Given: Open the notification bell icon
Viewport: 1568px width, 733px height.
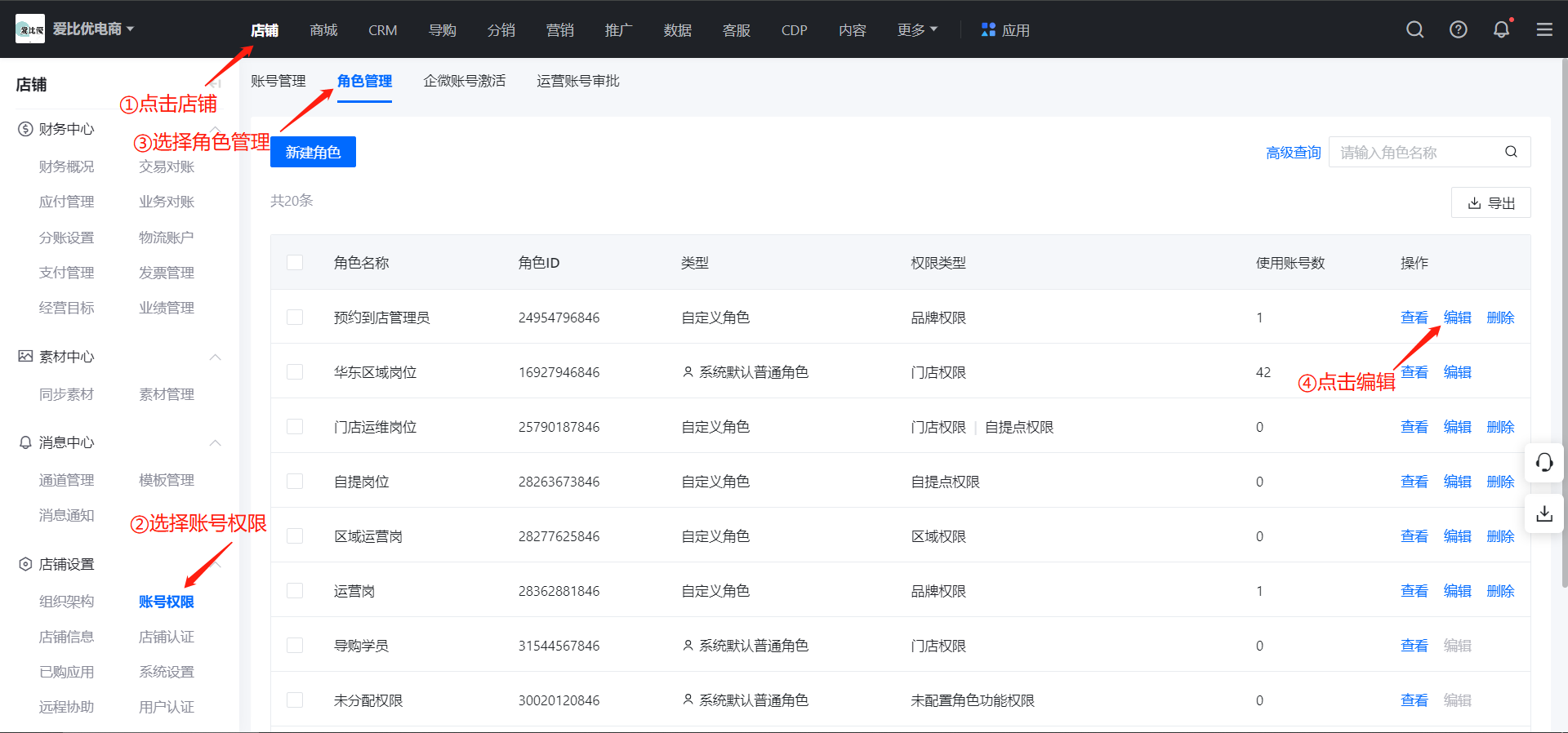Looking at the screenshot, I should point(1501,29).
